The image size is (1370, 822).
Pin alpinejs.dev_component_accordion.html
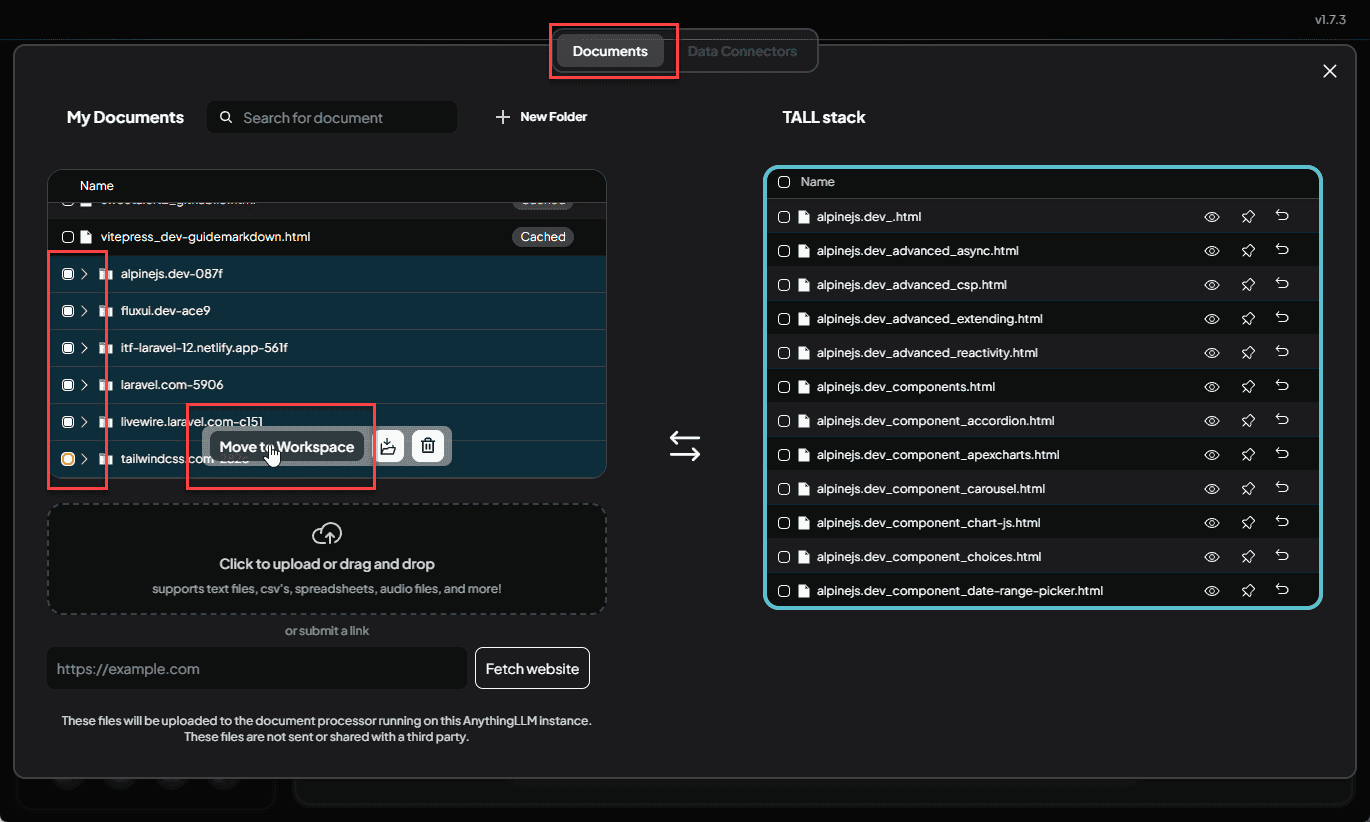1248,421
